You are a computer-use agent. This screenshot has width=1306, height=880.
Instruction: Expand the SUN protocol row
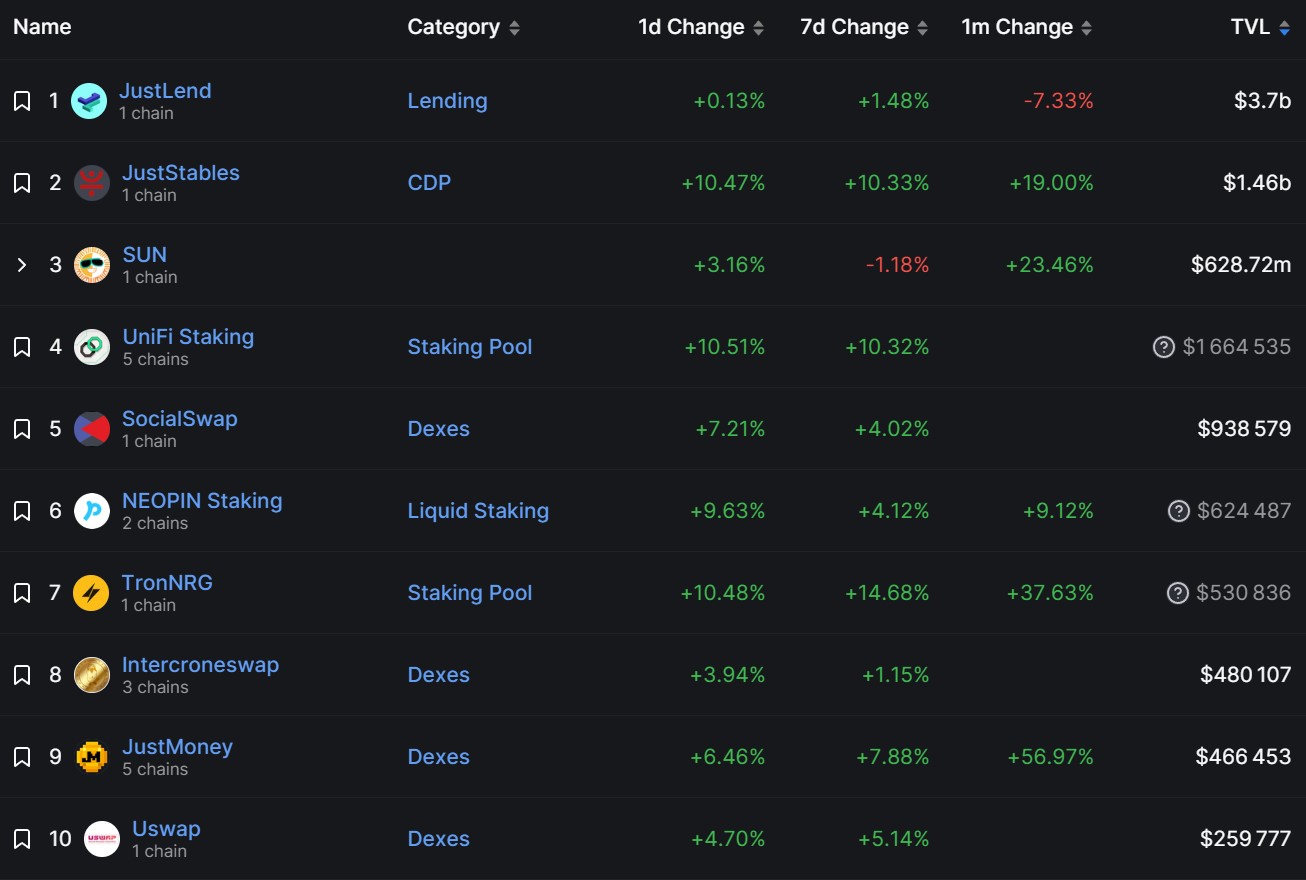click(x=21, y=264)
